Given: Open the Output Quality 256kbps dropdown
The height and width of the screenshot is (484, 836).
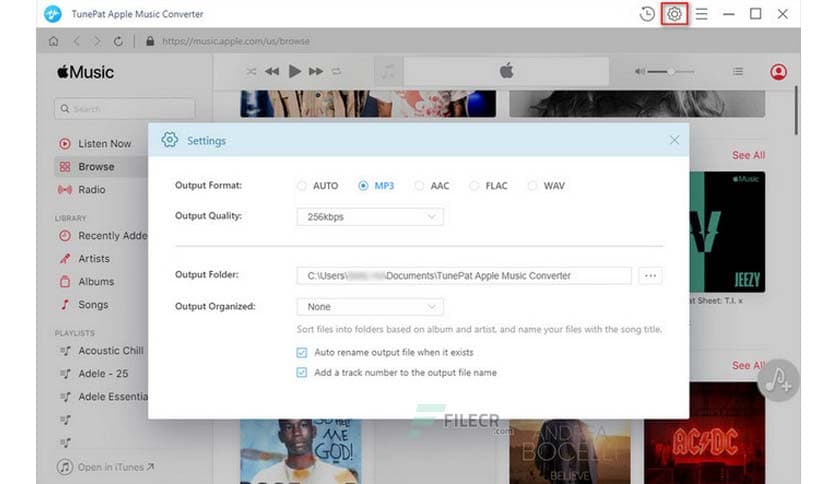Looking at the screenshot, I should click(x=370, y=217).
